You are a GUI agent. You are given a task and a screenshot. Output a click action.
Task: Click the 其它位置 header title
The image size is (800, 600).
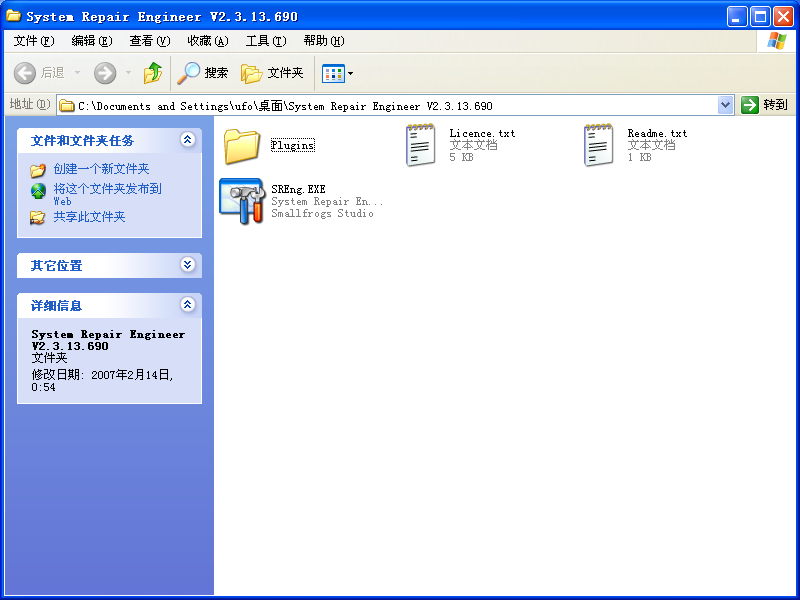pos(56,266)
